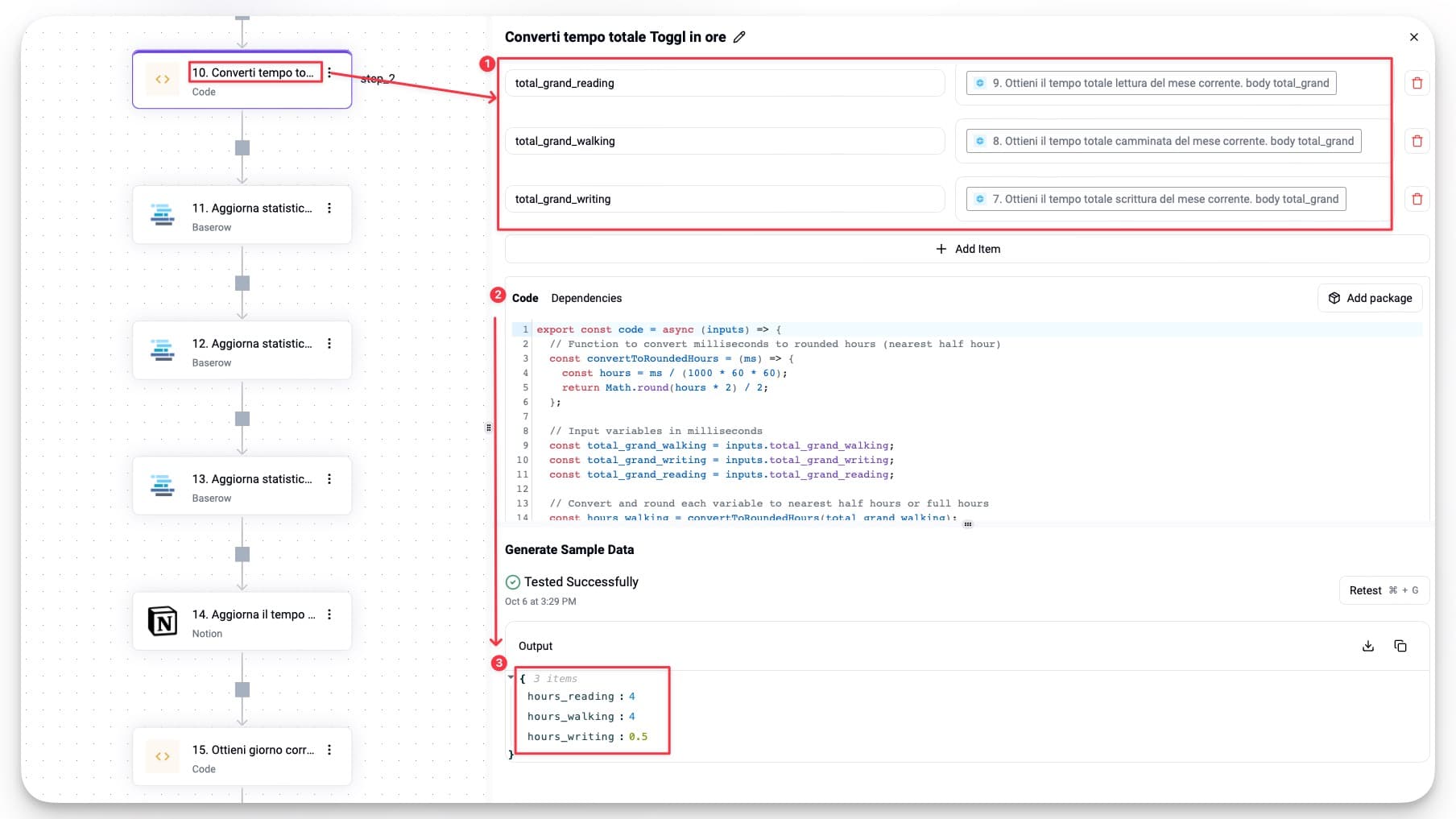Open options menu for step 15 Ottieni giorno
The width and height of the screenshot is (1456, 819).
(329, 750)
